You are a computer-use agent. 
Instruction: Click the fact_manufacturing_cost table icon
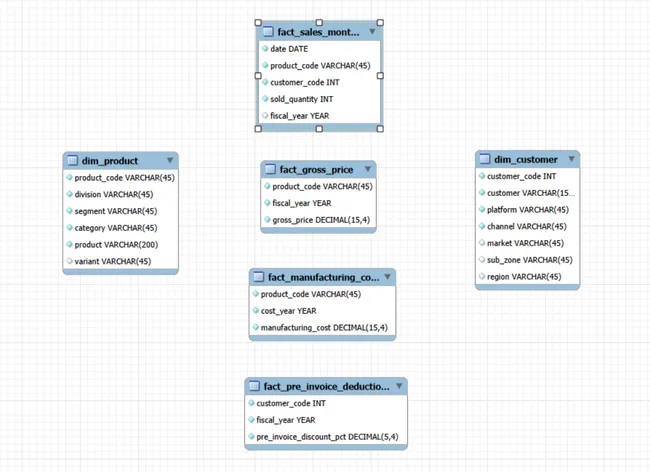(259, 277)
